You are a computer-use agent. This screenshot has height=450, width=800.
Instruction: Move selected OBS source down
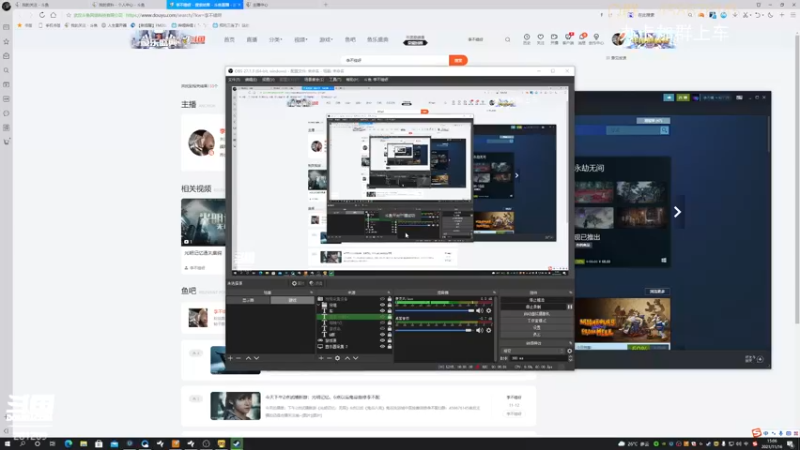pyautogui.click(x=356, y=358)
